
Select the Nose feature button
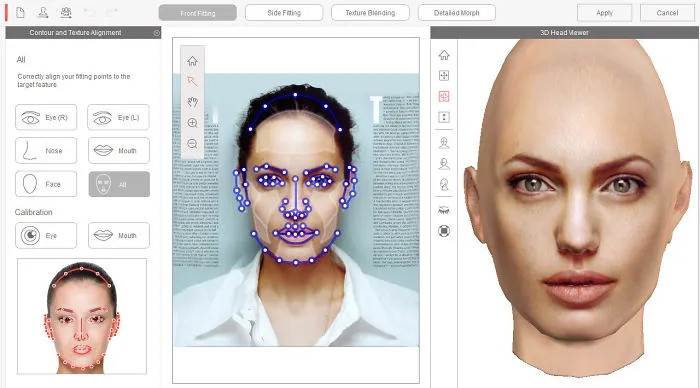(x=46, y=150)
